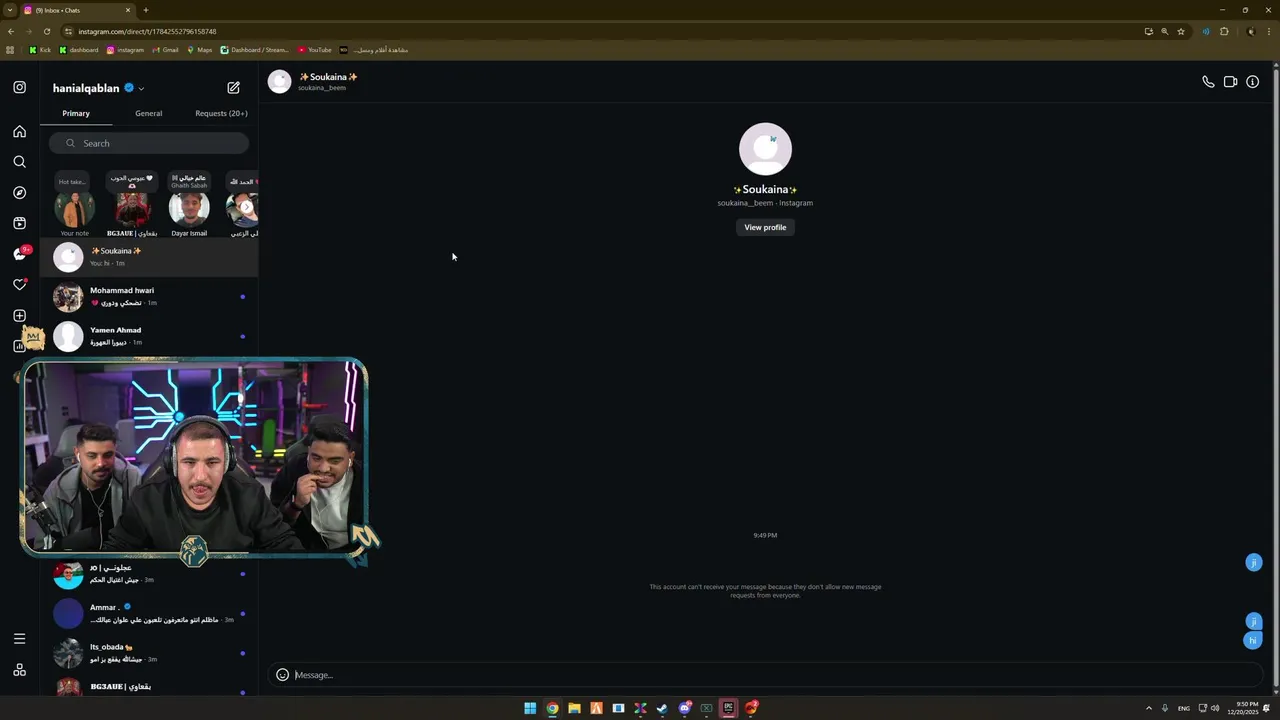The height and width of the screenshot is (720, 1280).
Task: Open the Search magnifier in the sidebar
Action: point(19,162)
